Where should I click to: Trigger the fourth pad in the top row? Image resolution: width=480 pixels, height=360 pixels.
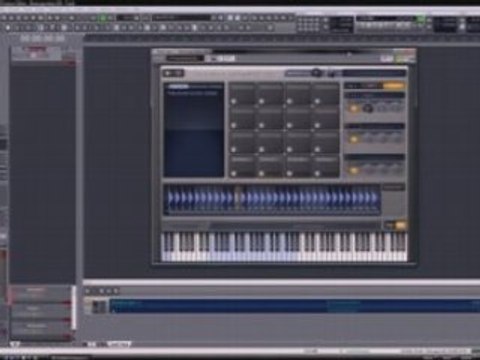[x=326, y=94]
